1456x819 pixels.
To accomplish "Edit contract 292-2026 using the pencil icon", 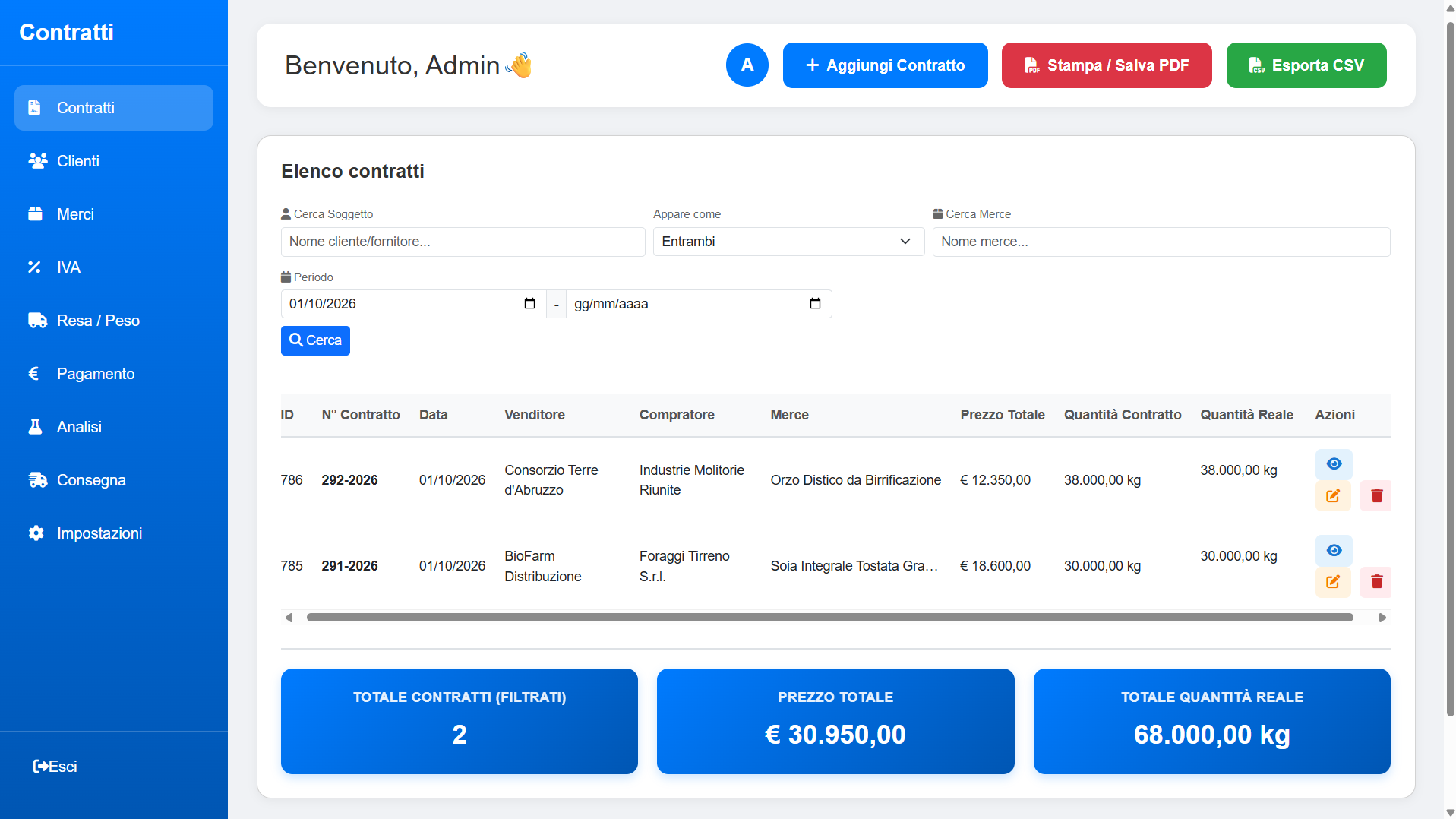I will (1333, 496).
